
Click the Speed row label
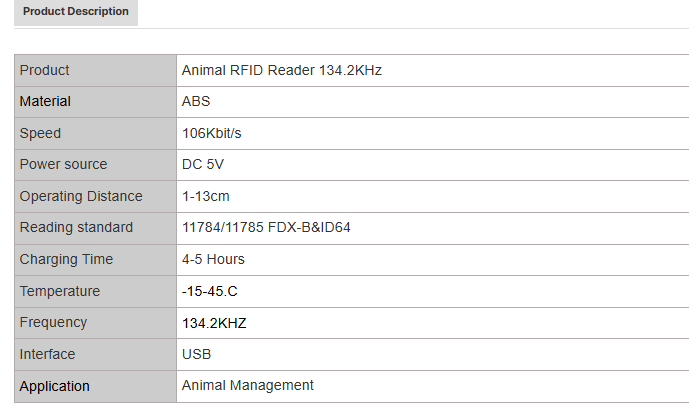[x=41, y=133]
